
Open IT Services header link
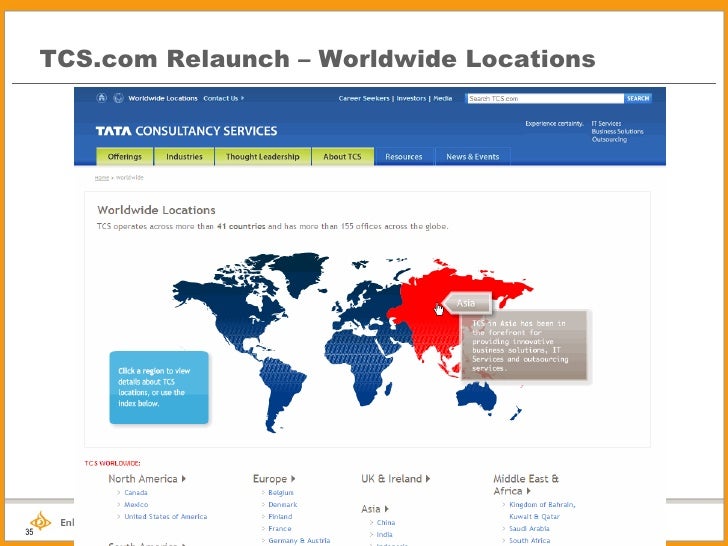(x=606, y=124)
